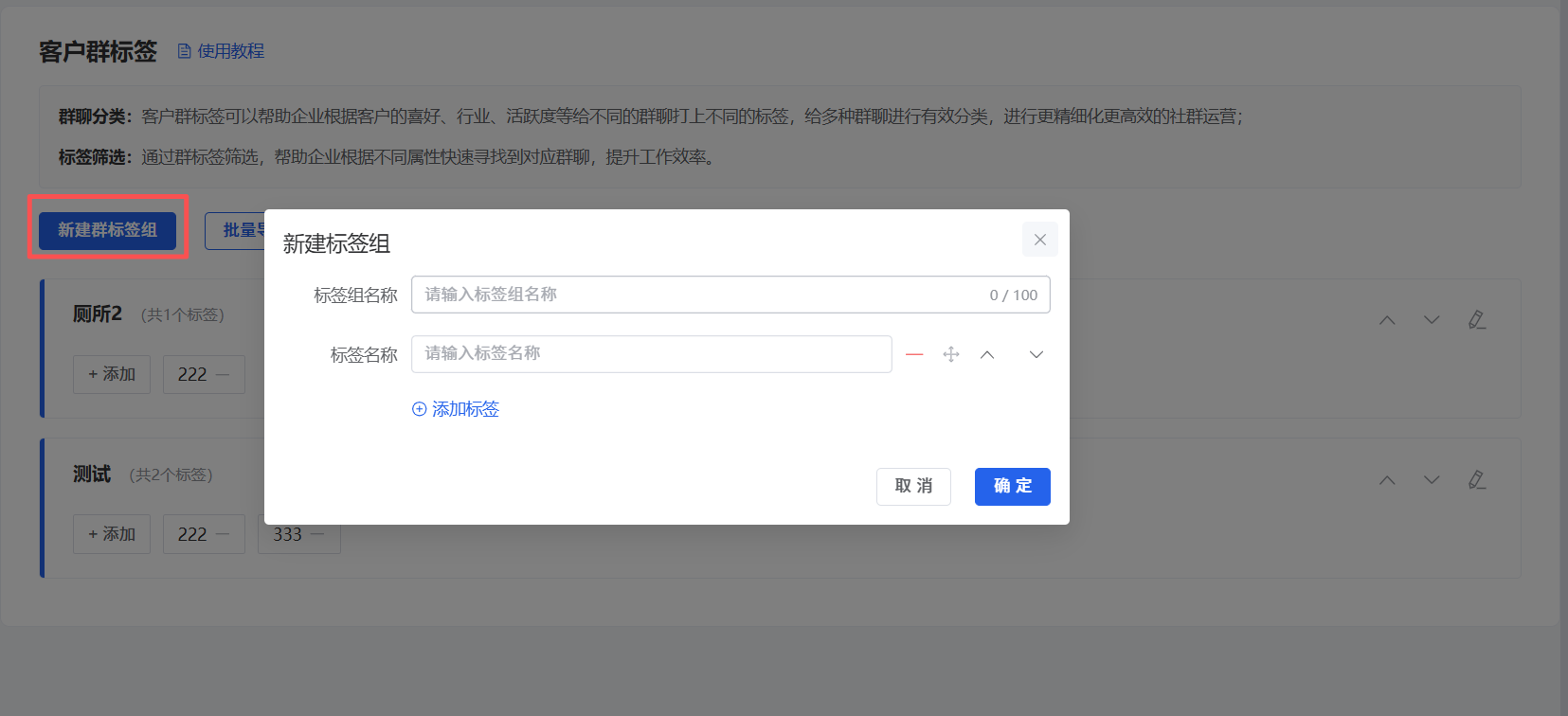1568x716 pixels.
Task: Move 厕所2 group up with chevron
Action: click(1387, 320)
